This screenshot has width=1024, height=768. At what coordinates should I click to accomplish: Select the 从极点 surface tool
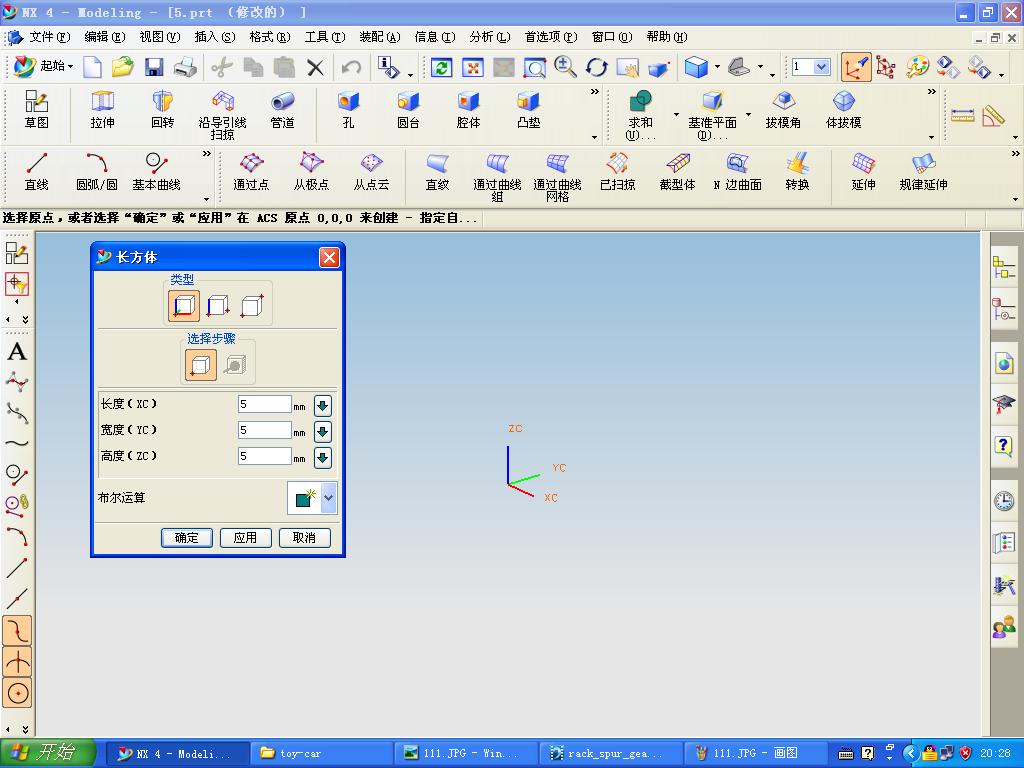(312, 172)
